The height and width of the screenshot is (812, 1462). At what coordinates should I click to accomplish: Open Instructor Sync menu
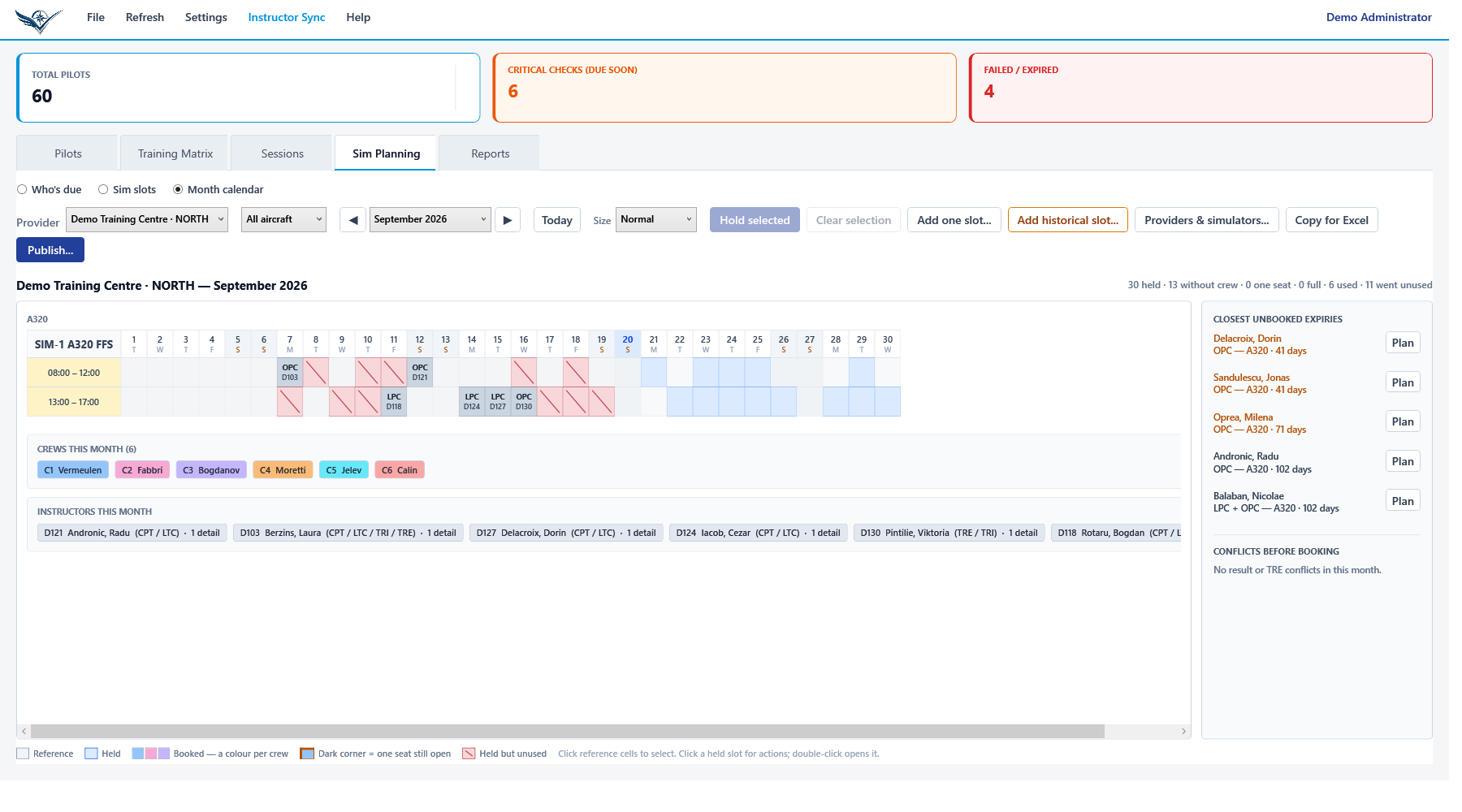pyautogui.click(x=287, y=17)
